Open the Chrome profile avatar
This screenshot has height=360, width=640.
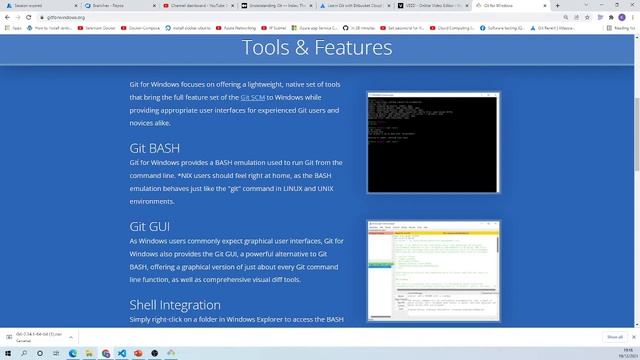click(x=622, y=18)
